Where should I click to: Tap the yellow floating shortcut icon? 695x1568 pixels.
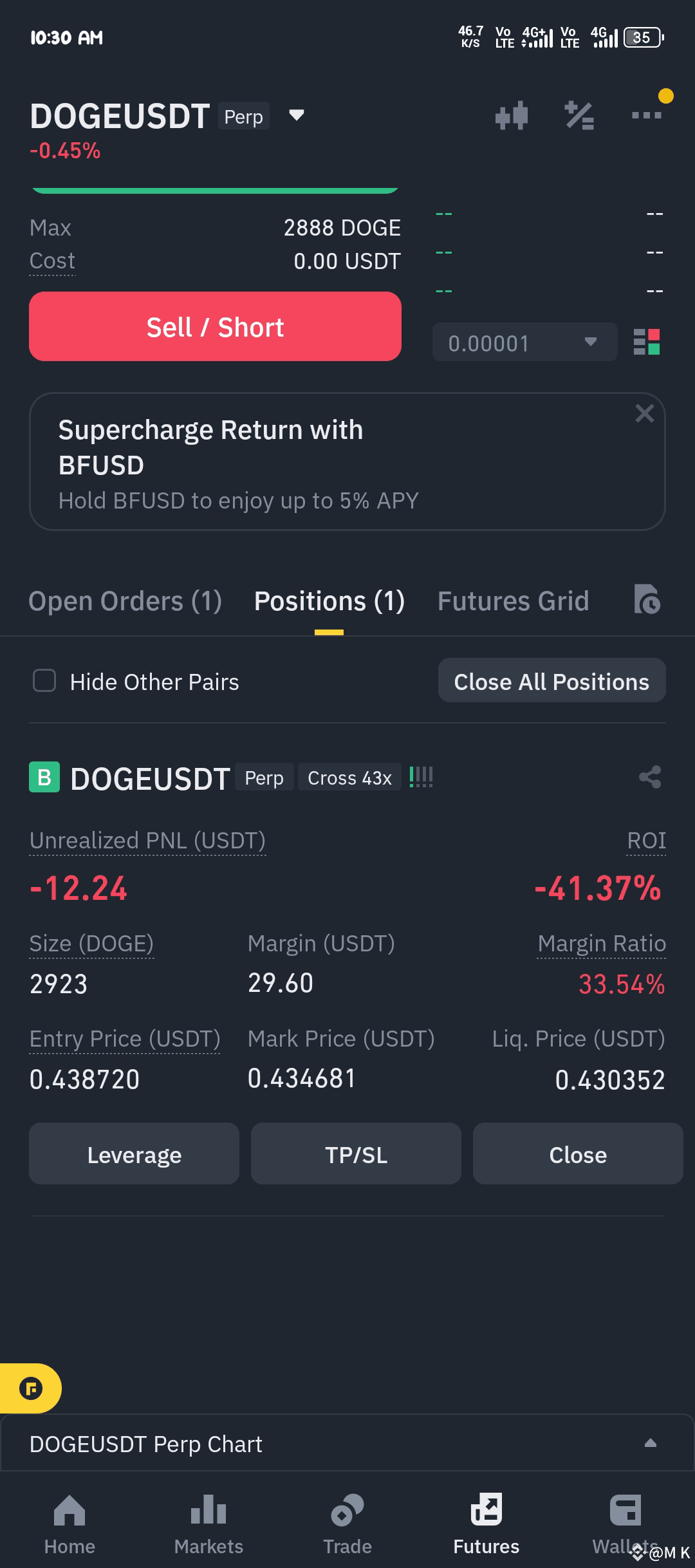pos(30,1388)
